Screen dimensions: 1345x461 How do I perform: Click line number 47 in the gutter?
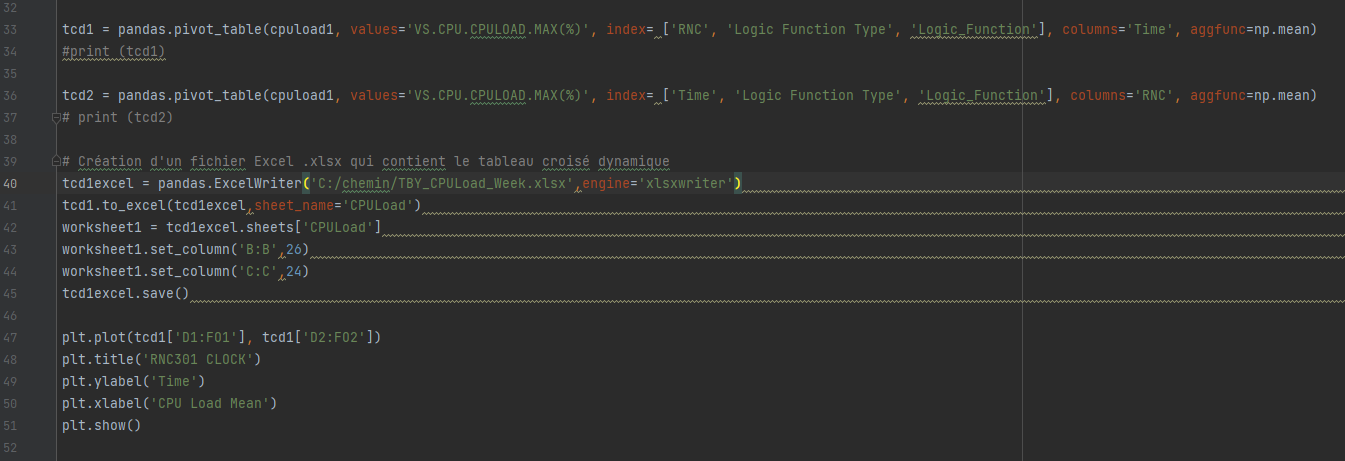(10, 337)
